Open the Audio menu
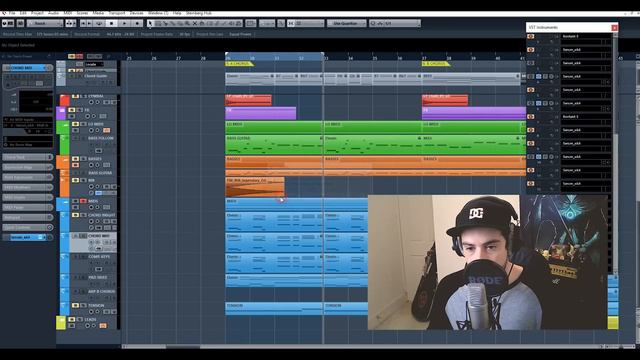This screenshot has width=640, height=360. (53, 13)
